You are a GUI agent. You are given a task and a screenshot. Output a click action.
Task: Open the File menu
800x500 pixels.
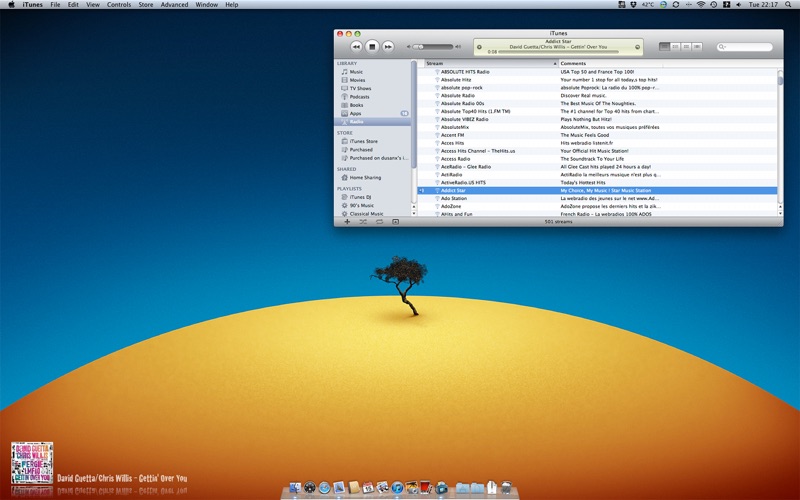point(55,5)
